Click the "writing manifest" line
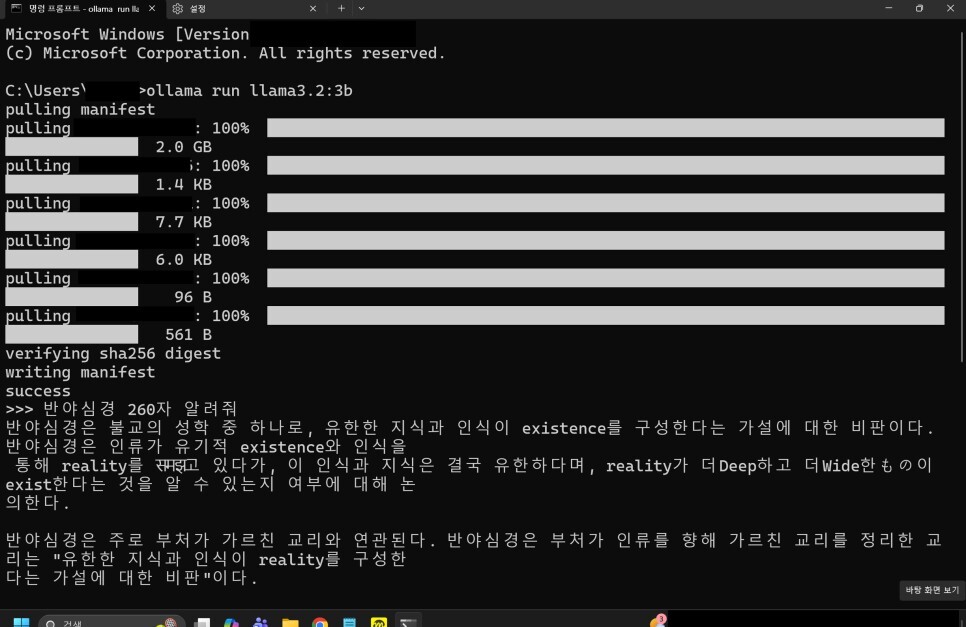This screenshot has width=966, height=627. pos(80,373)
